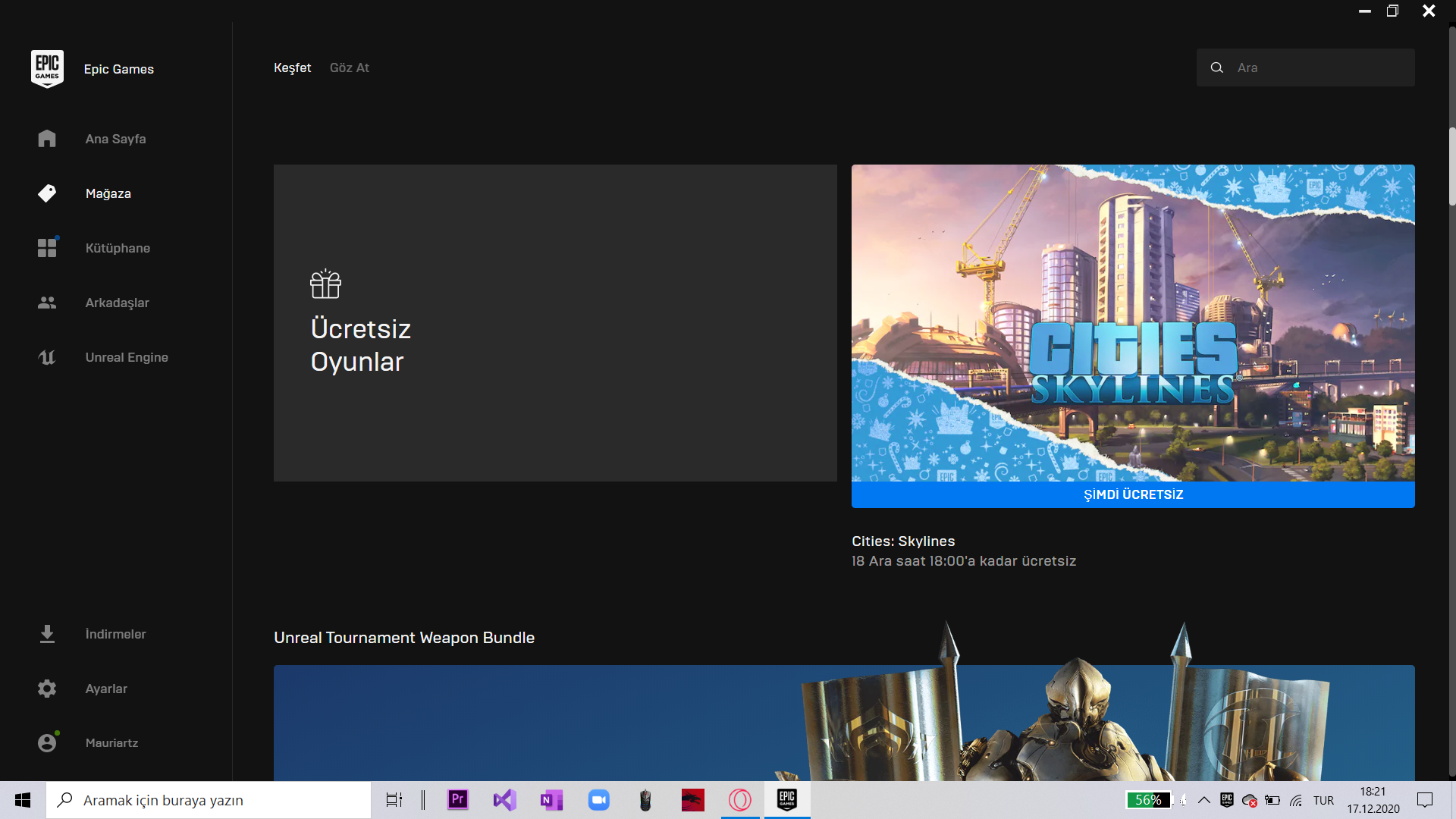Open Arkadaşlar friends icon
Image resolution: width=1456 pixels, height=819 pixels.
click(x=47, y=303)
